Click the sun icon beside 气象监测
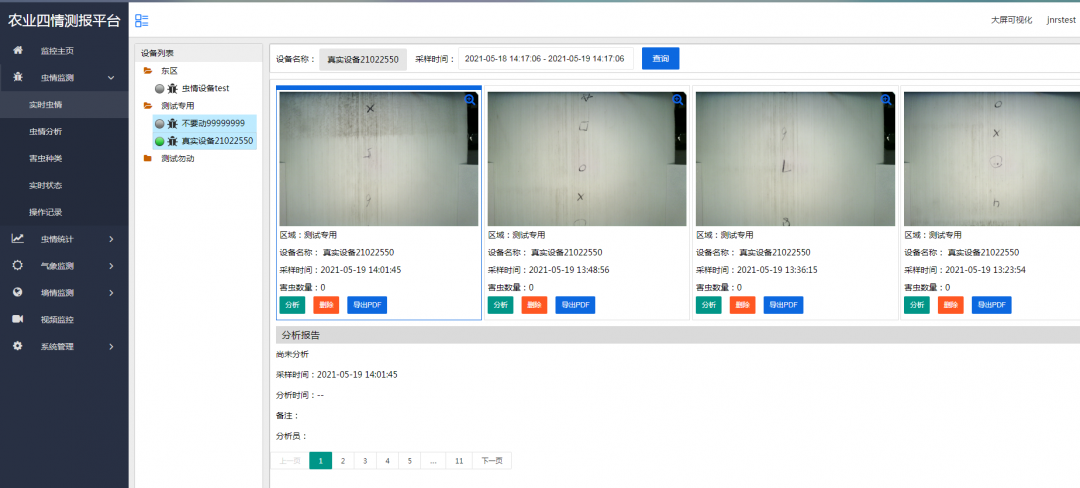This screenshot has height=488, width=1080. click(x=18, y=266)
